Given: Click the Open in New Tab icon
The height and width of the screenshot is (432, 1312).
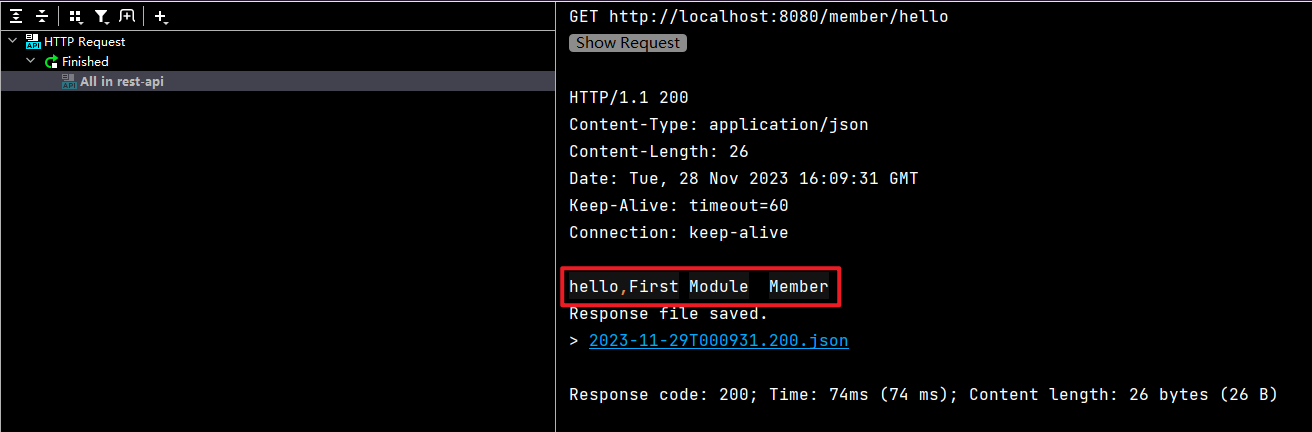Looking at the screenshot, I should (127, 16).
